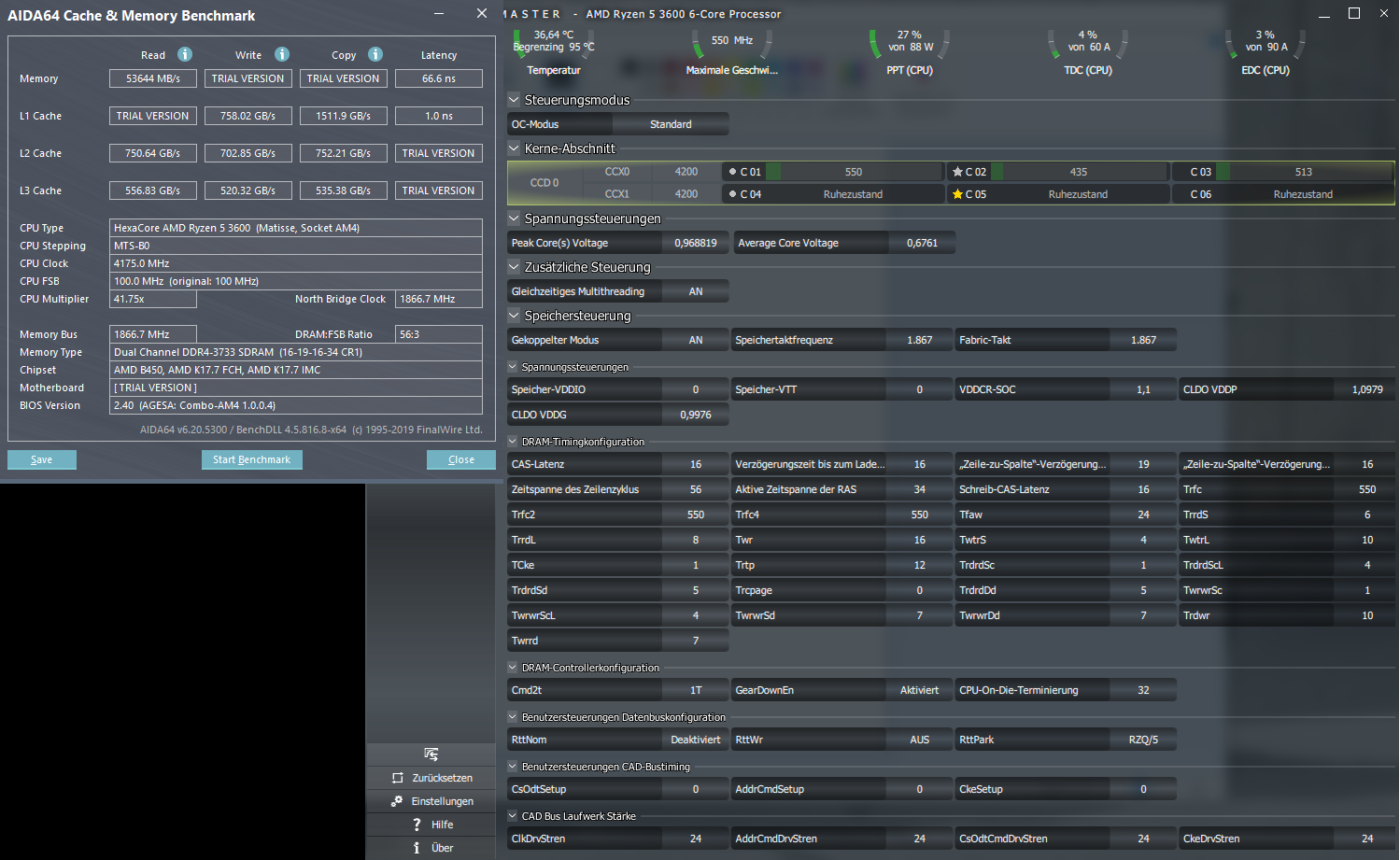This screenshot has width=1400, height=860.
Task: Click the L1 Cache Copy 1511.9 GB/s field
Action: tap(344, 116)
